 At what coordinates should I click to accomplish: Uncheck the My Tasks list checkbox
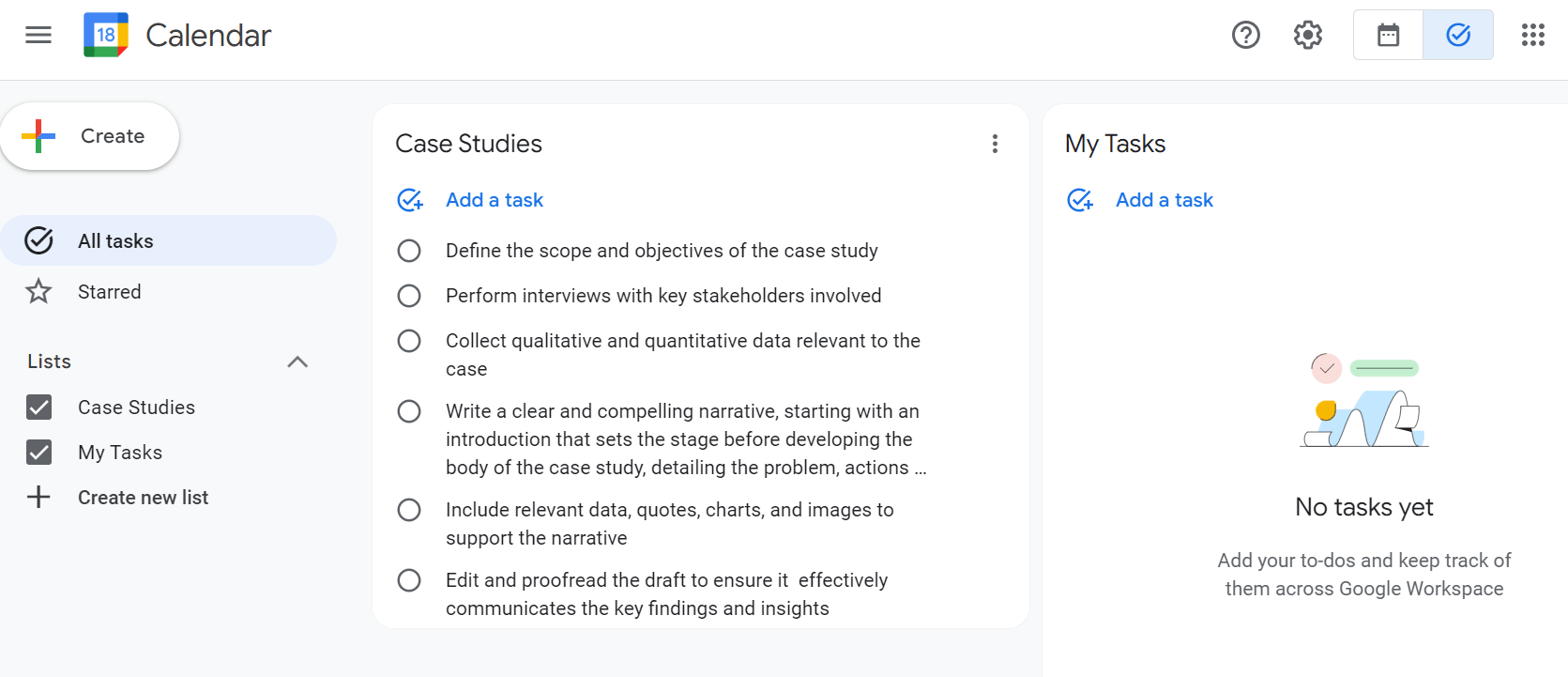tap(39, 453)
